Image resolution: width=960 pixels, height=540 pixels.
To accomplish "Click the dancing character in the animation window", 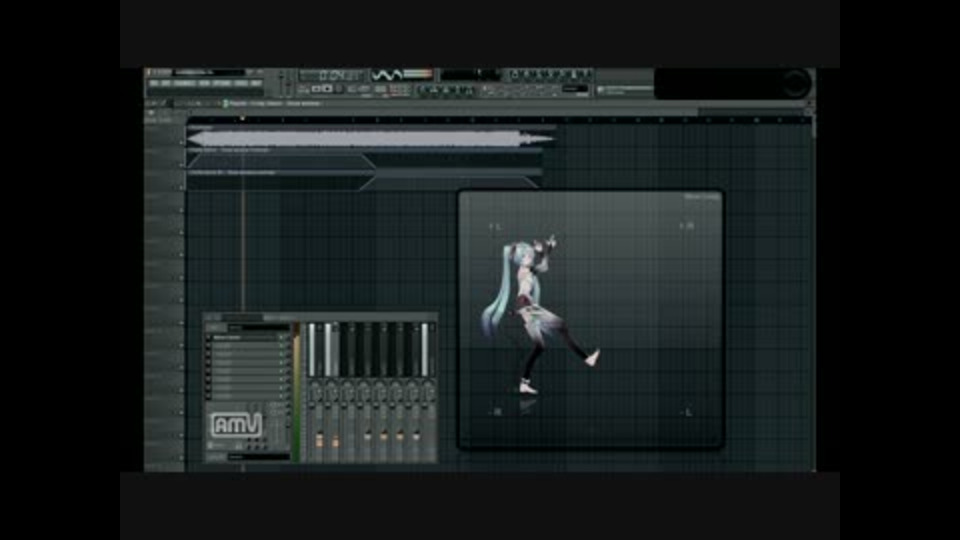I will click(539, 315).
